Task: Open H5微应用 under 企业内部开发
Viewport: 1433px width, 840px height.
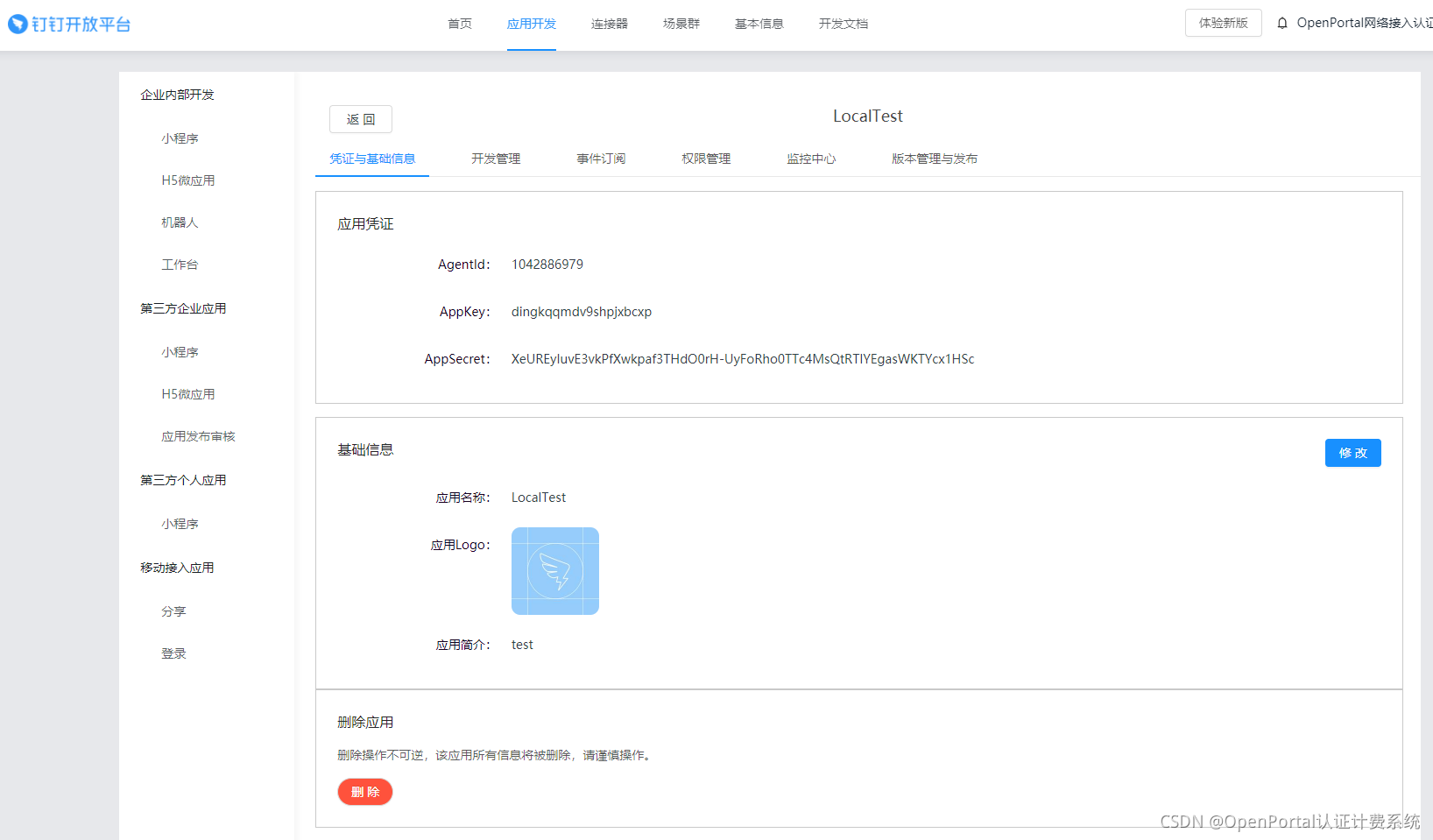Action: (x=188, y=180)
